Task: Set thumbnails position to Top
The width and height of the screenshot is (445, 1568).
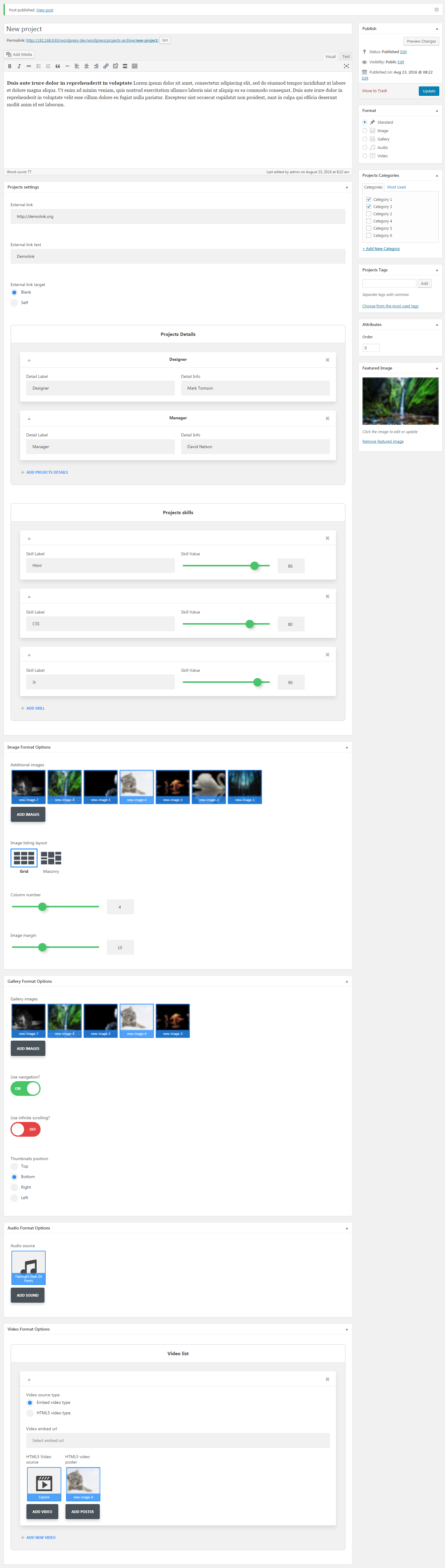Action: pos(14,1166)
